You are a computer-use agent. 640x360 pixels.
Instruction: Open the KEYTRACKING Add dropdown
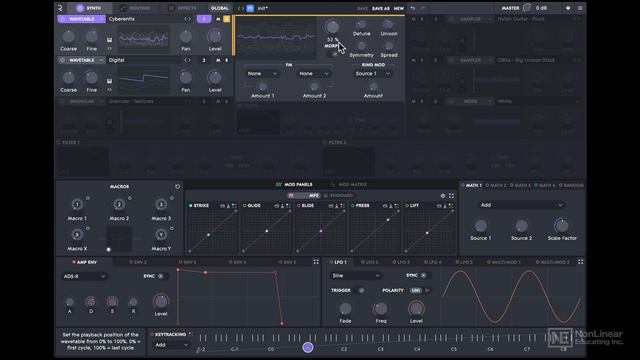click(171, 345)
